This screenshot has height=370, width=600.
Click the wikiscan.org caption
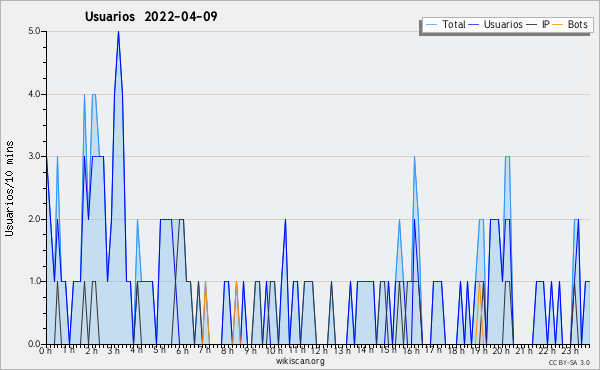300,361
